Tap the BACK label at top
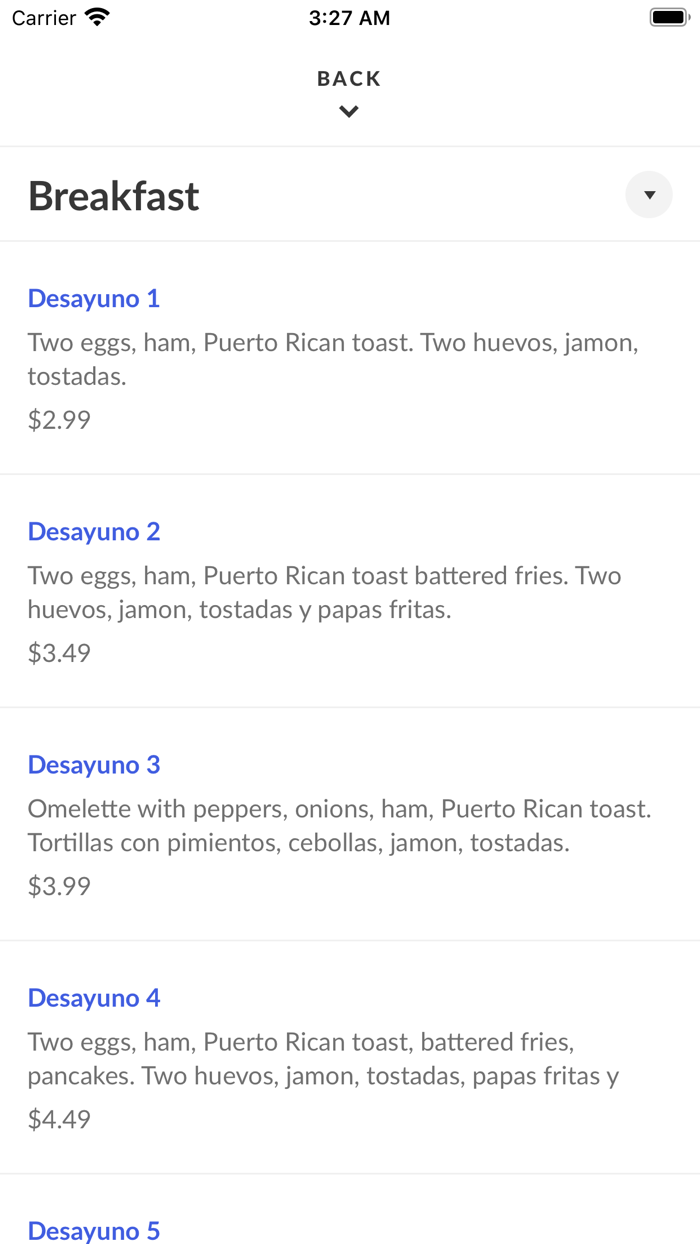The height and width of the screenshot is (1244, 700). (349, 78)
